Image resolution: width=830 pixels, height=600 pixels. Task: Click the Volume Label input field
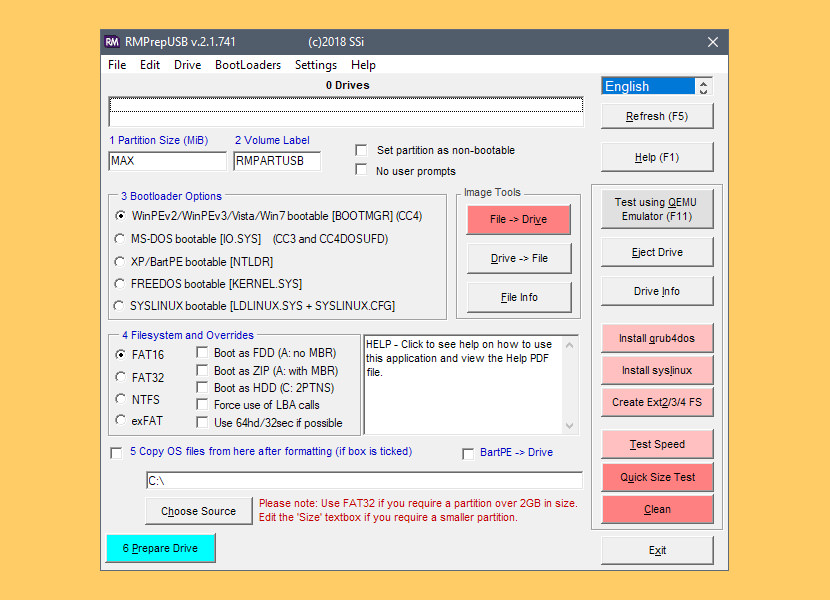(x=277, y=161)
